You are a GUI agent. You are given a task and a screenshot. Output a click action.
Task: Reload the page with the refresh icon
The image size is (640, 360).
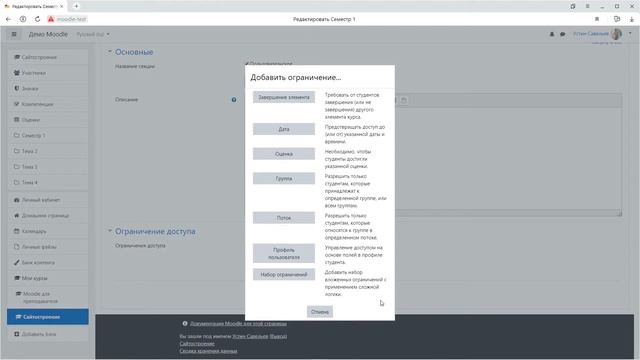pyautogui.click(x=37, y=19)
